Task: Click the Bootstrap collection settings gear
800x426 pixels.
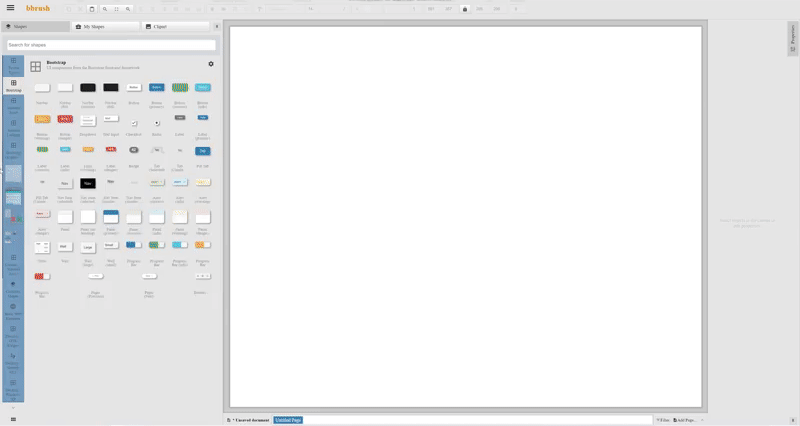Action: [x=211, y=64]
